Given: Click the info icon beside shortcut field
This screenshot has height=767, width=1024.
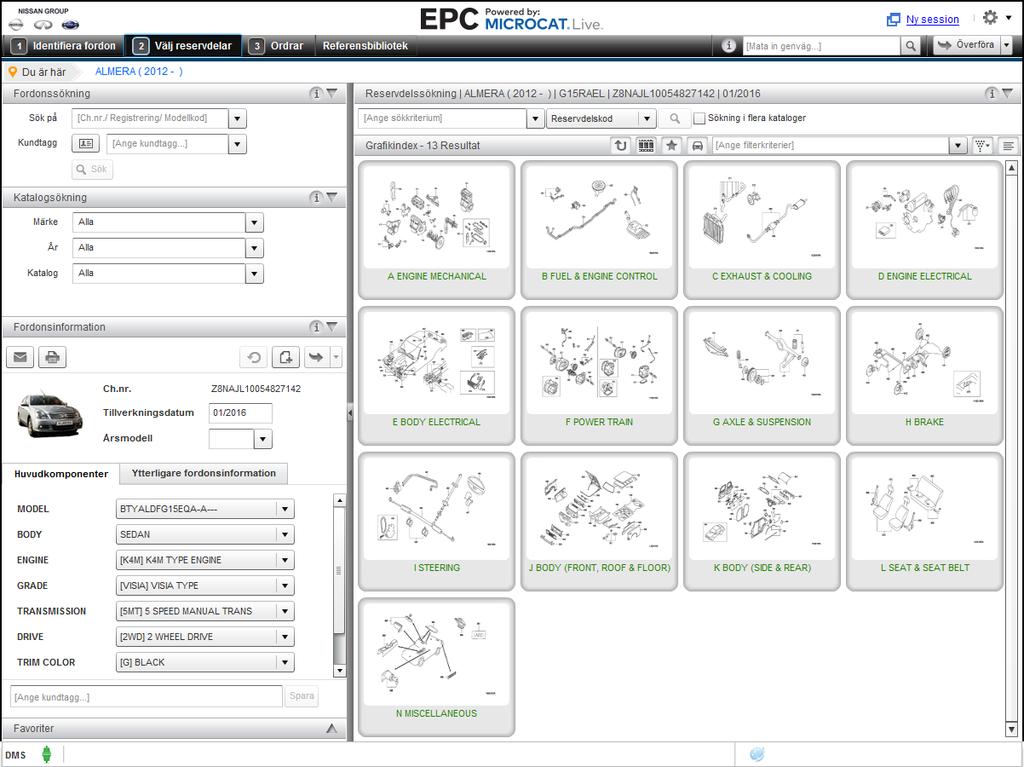Looking at the screenshot, I should coord(728,46).
